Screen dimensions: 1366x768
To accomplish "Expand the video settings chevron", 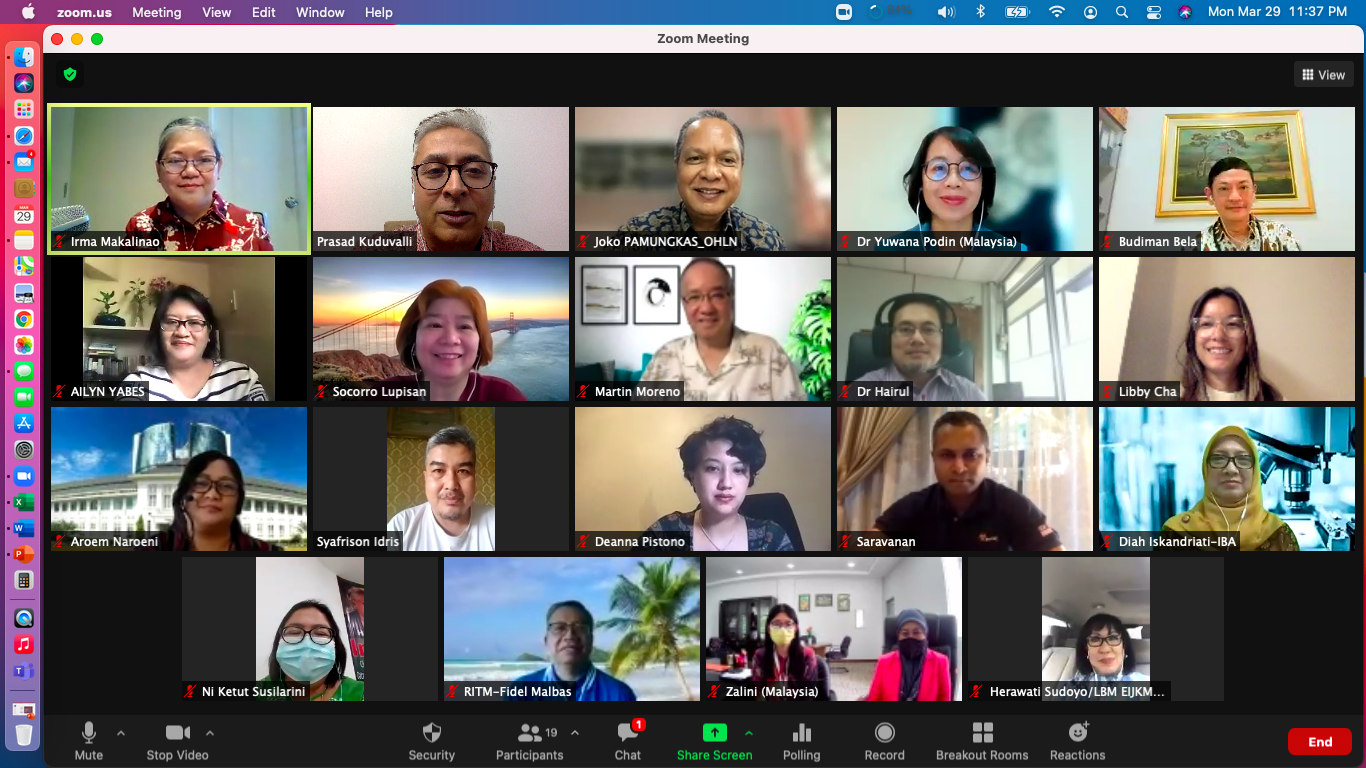I will click(x=210, y=733).
